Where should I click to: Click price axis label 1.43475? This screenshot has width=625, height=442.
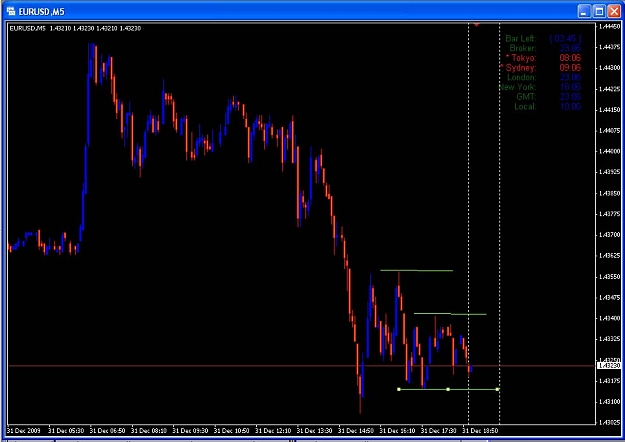pos(609,297)
